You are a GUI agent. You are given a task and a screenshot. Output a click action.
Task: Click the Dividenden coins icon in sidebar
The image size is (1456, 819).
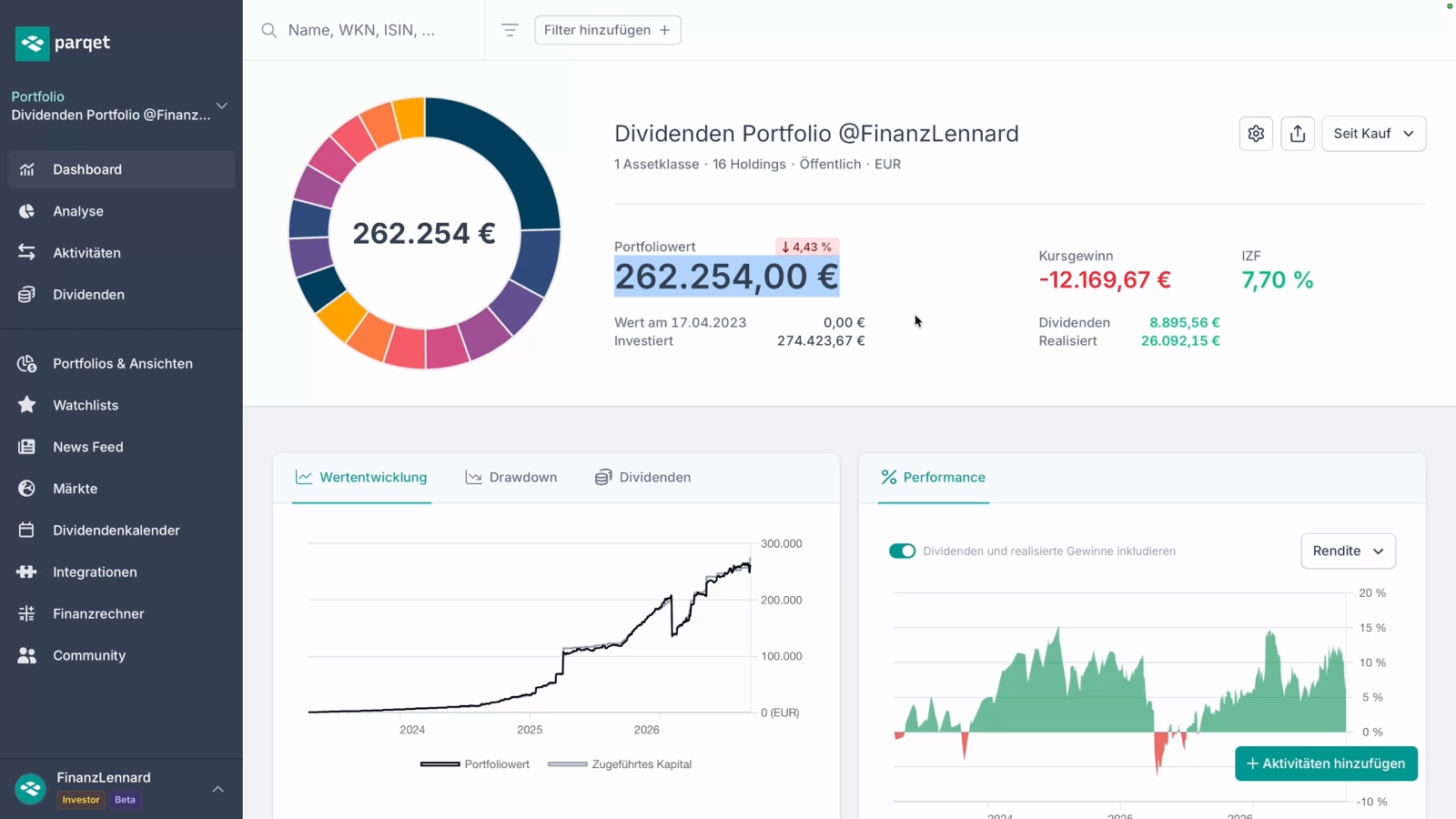tap(26, 295)
